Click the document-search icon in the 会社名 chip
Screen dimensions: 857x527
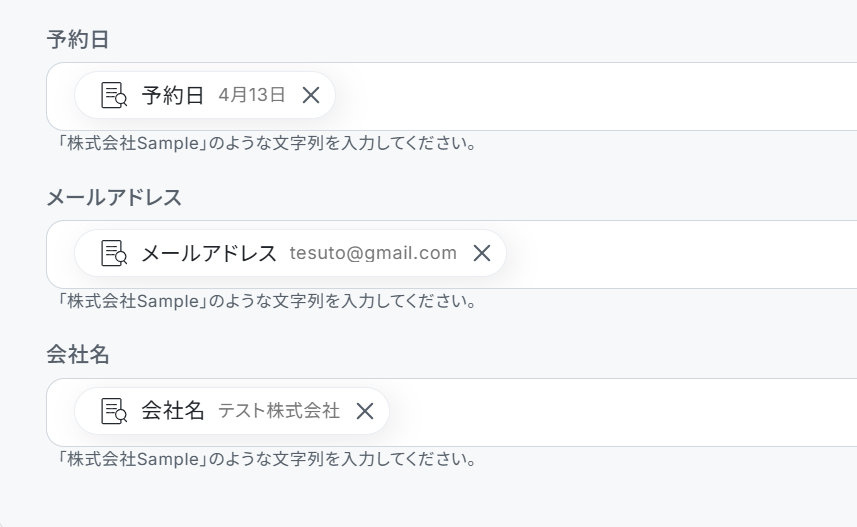point(114,411)
